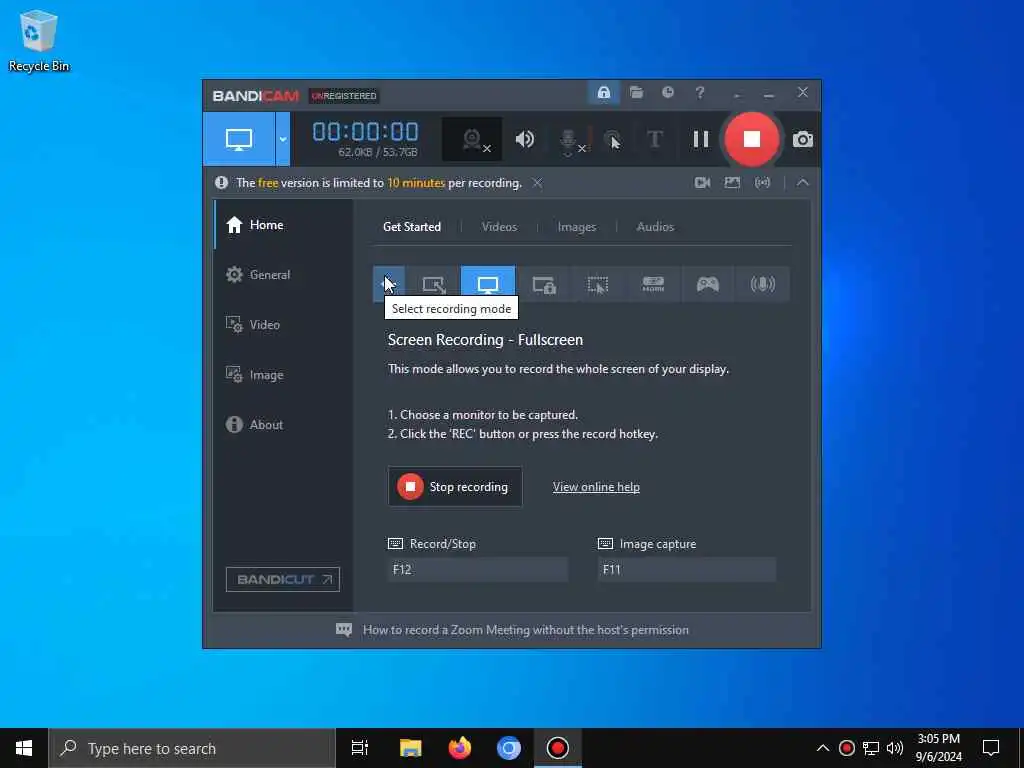
Task: Launch Firefox from the taskbar
Action: pos(460,748)
